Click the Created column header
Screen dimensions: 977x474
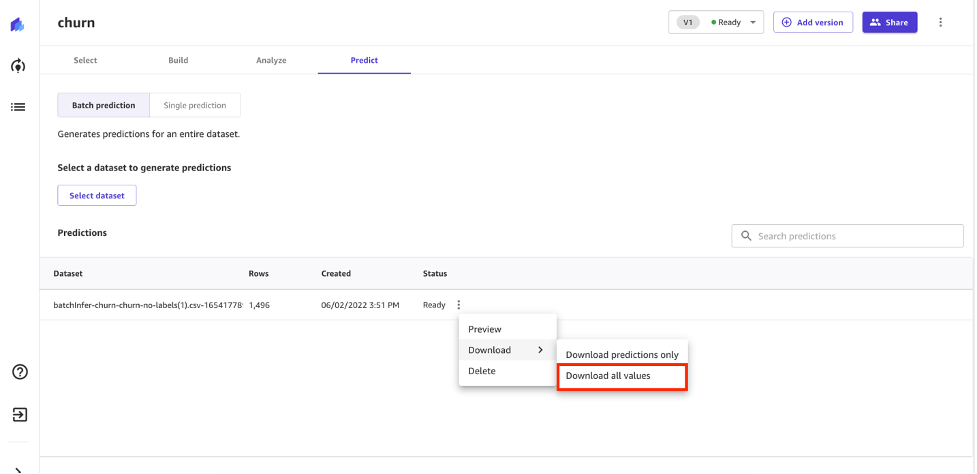(x=336, y=273)
